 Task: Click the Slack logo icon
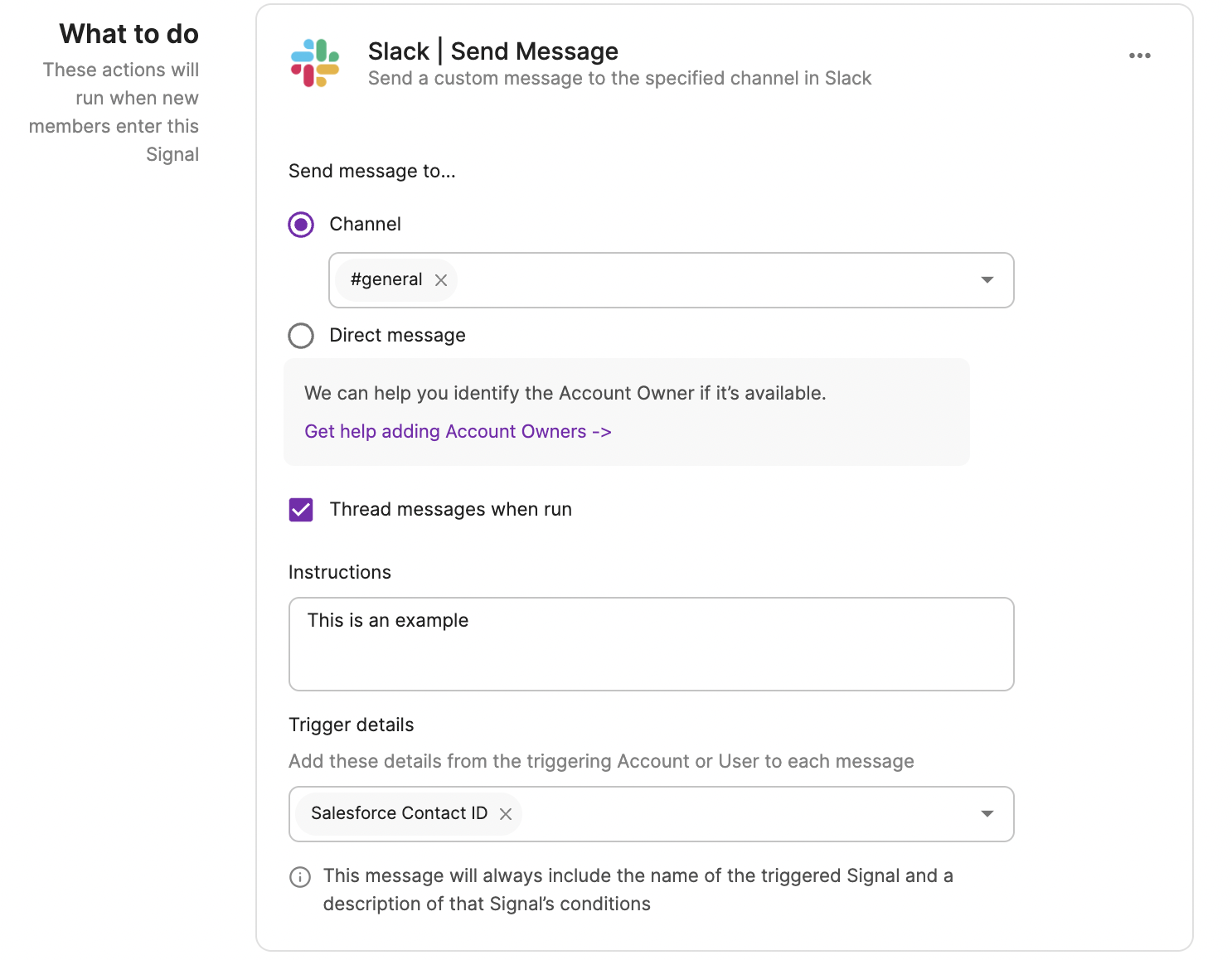315,63
